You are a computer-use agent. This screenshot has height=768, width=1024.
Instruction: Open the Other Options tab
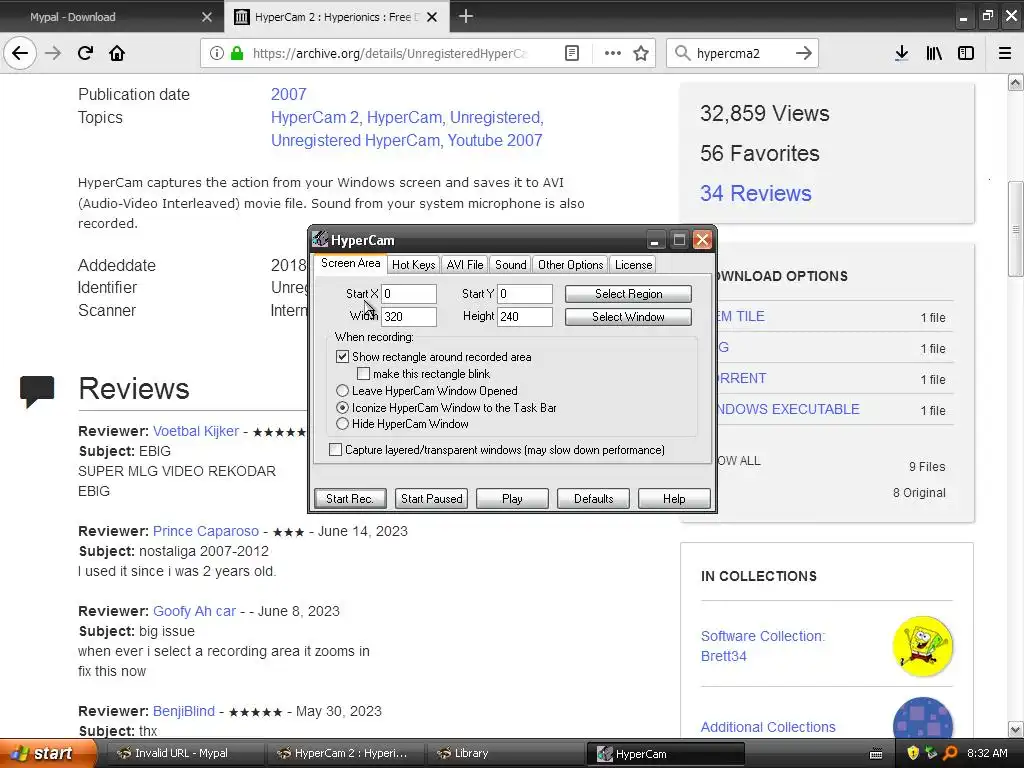point(571,264)
